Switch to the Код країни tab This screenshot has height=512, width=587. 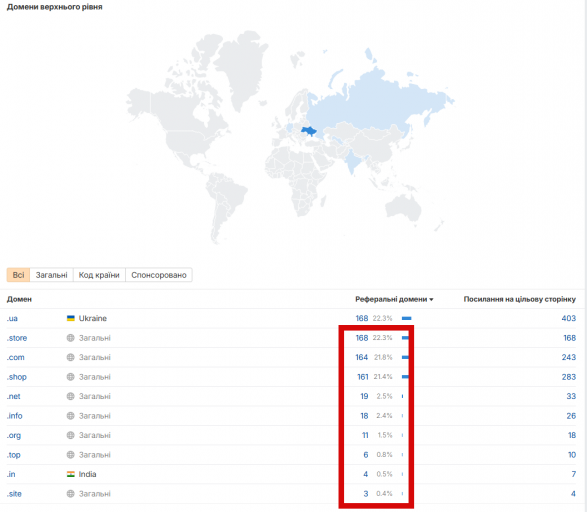pos(99,275)
